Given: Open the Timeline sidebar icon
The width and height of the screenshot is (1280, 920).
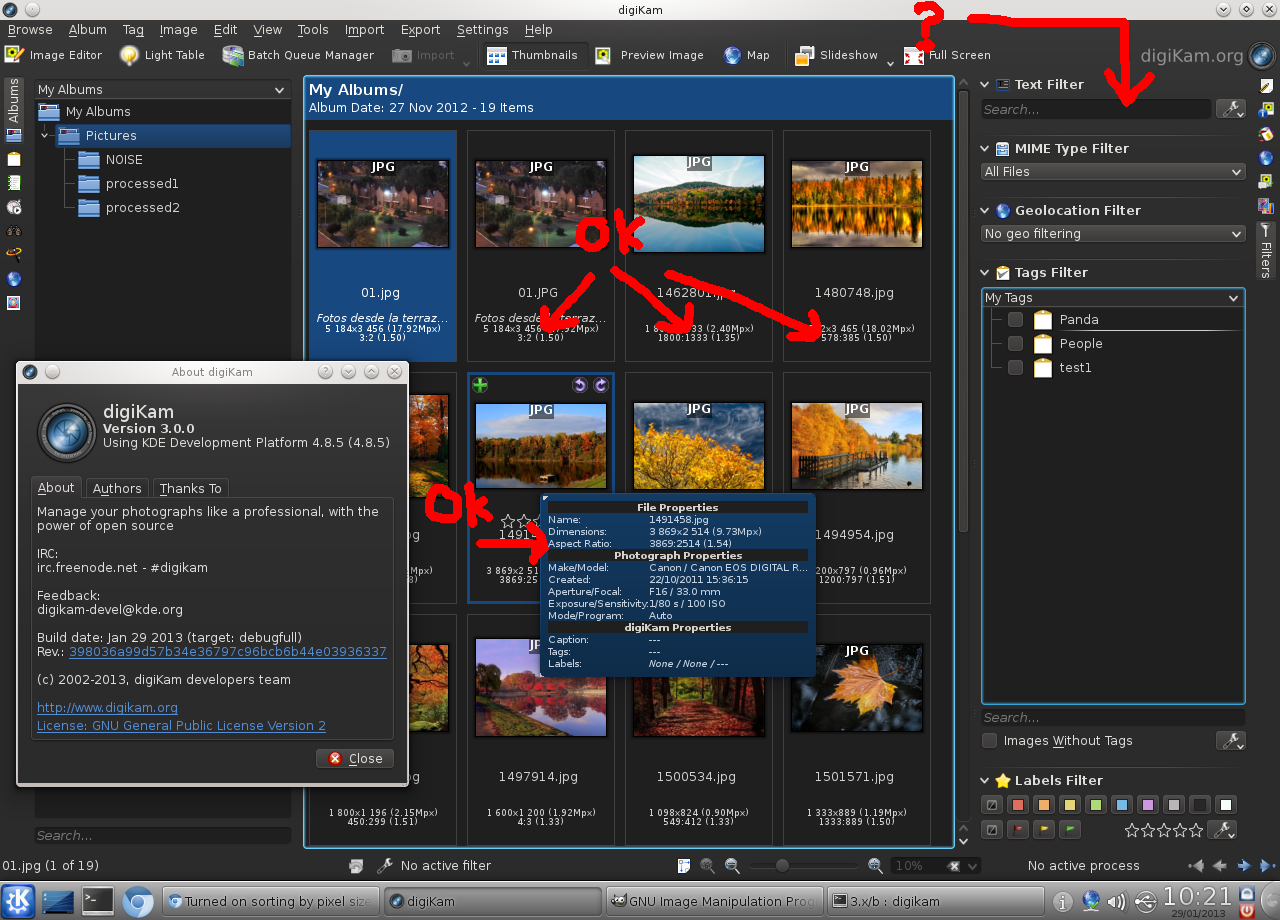Looking at the screenshot, I should click(x=14, y=207).
